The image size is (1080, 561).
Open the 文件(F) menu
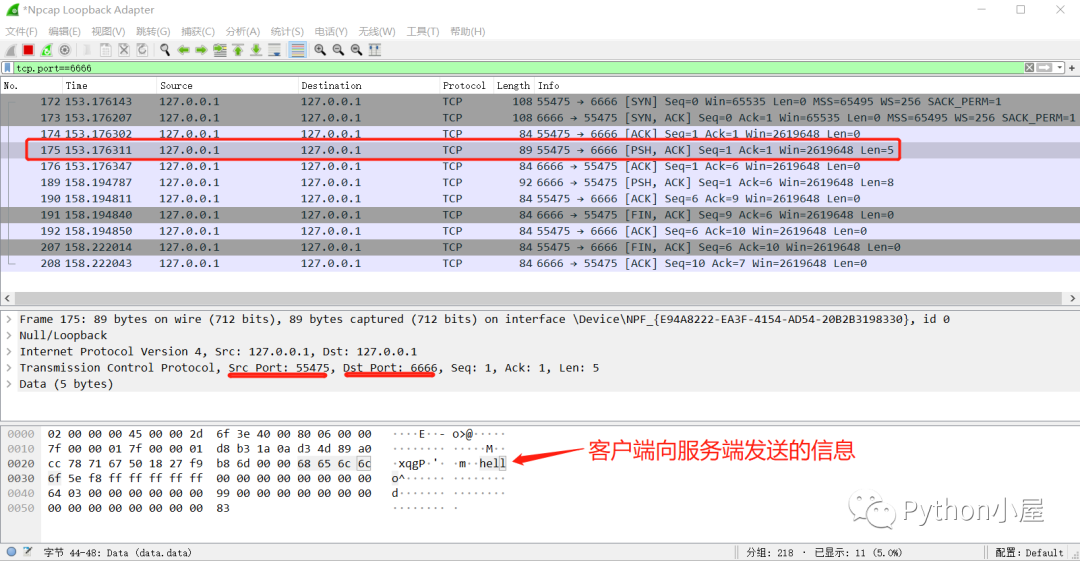pyautogui.click(x=21, y=32)
